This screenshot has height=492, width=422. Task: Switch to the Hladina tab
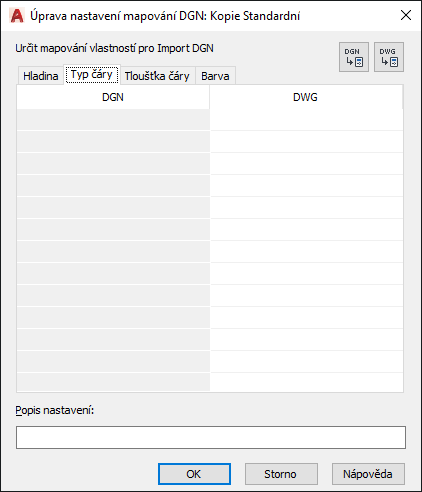(41, 76)
